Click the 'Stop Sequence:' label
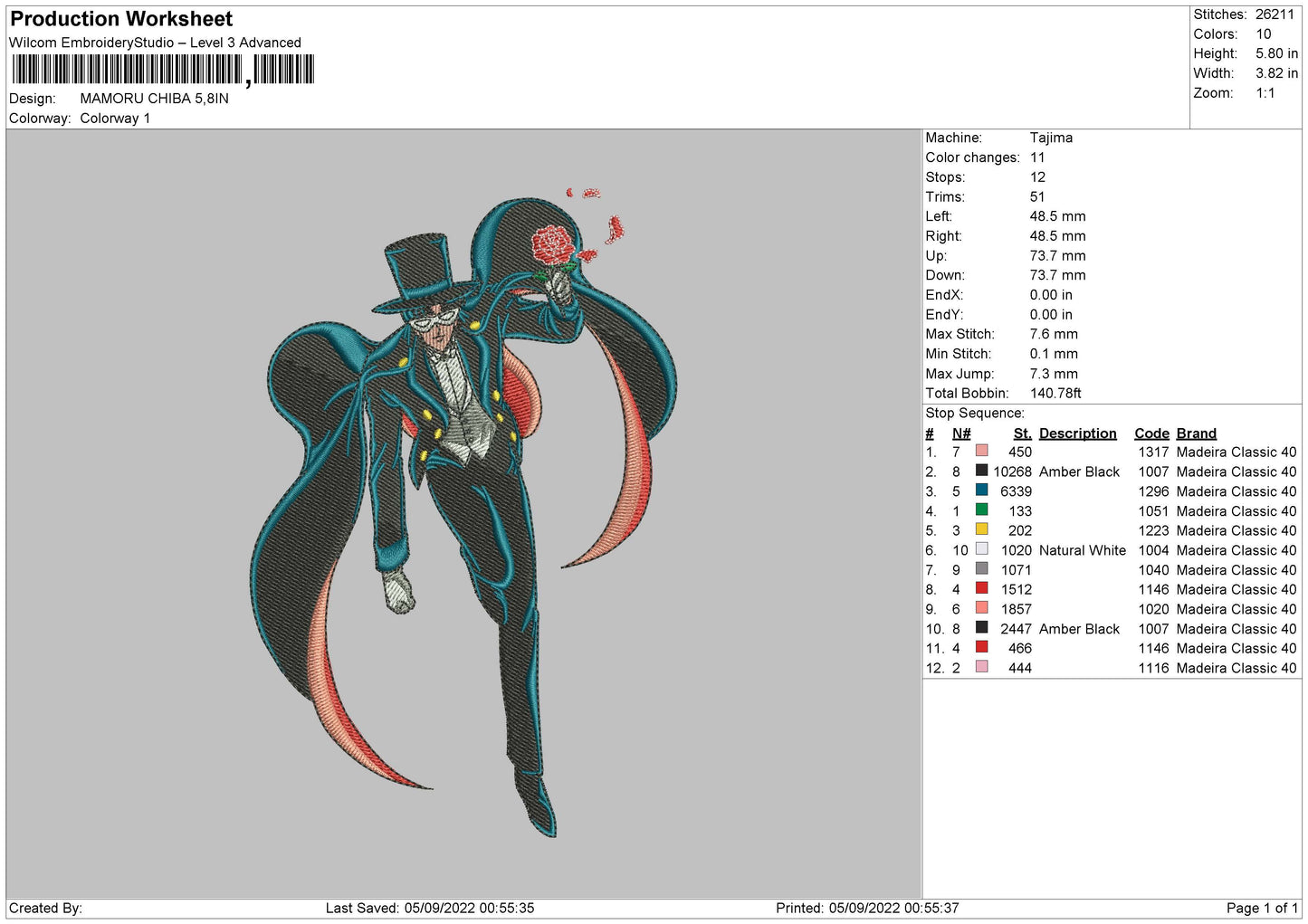This screenshot has height=924, width=1308. click(x=975, y=414)
